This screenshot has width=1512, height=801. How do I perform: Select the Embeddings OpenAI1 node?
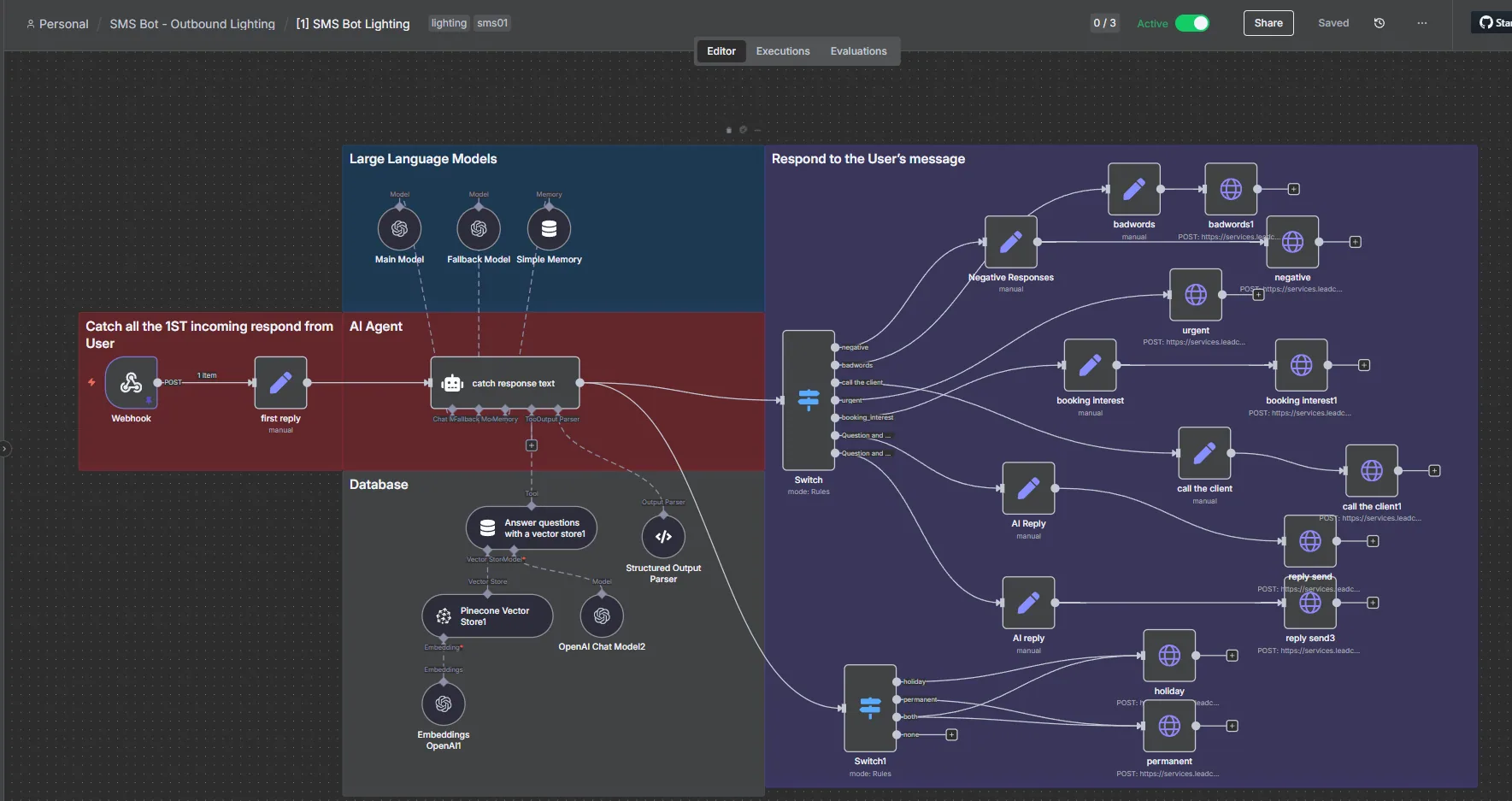[444, 704]
